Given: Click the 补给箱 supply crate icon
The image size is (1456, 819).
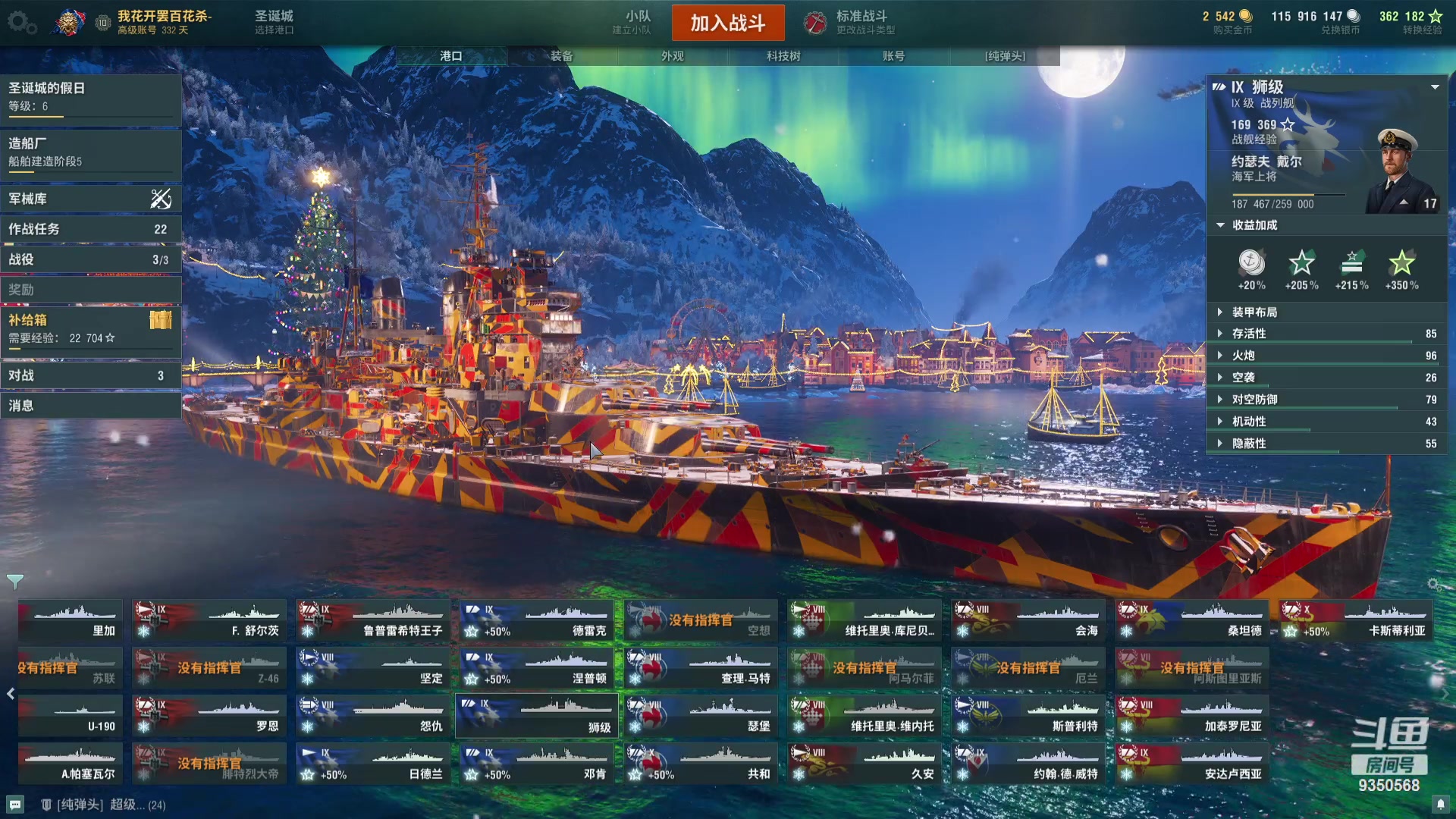Looking at the screenshot, I should (x=161, y=320).
